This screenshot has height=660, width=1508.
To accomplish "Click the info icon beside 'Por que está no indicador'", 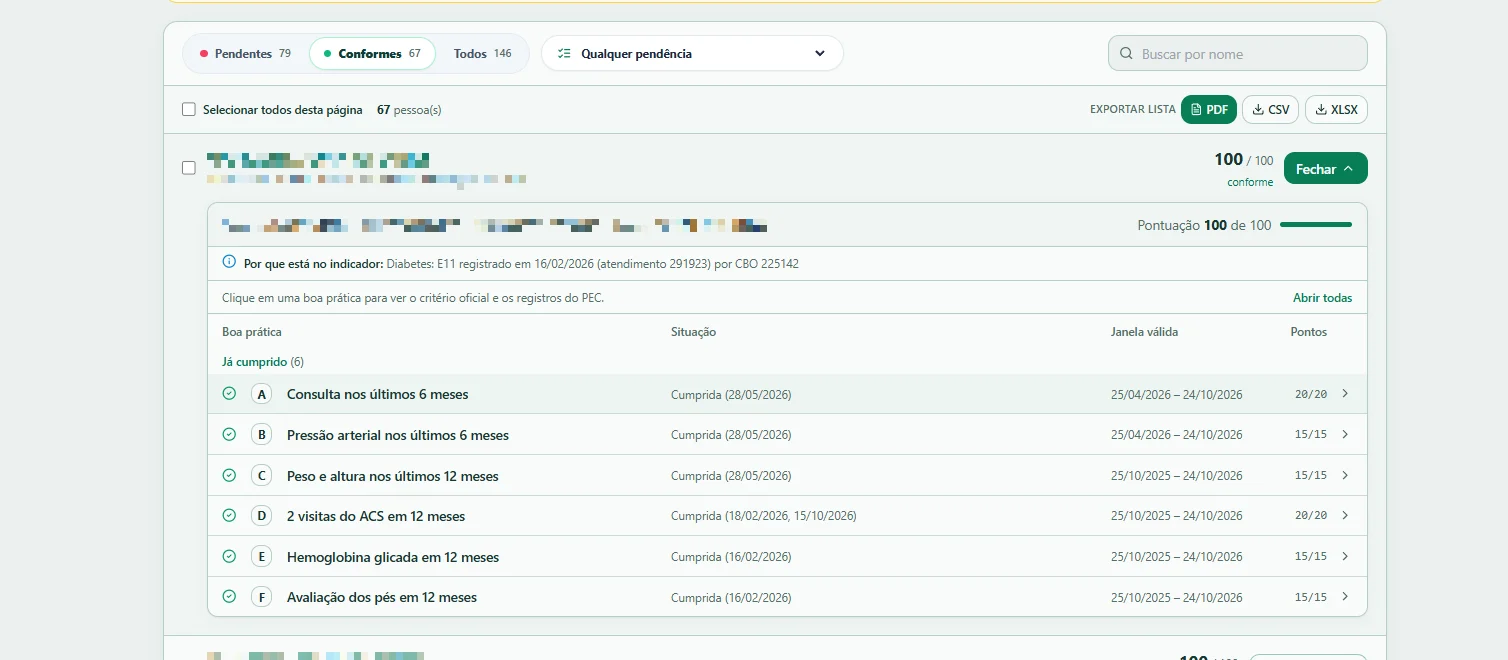I will point(229,263).
